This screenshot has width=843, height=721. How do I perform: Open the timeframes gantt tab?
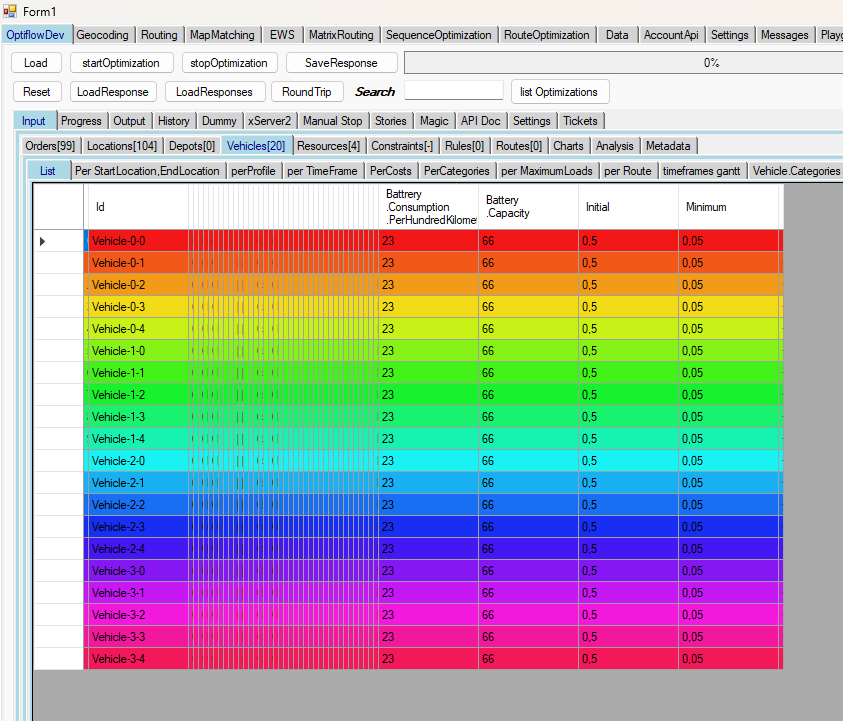click(701, 171)
